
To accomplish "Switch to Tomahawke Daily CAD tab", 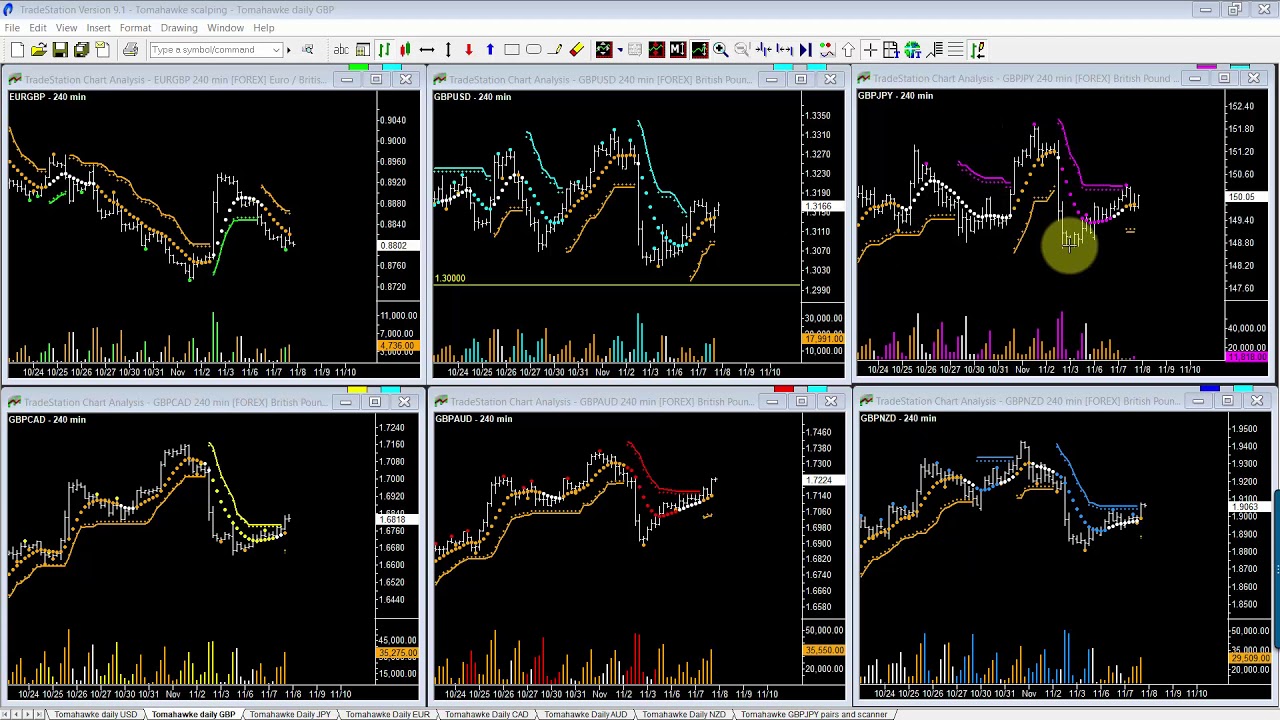I will (486, 714).
